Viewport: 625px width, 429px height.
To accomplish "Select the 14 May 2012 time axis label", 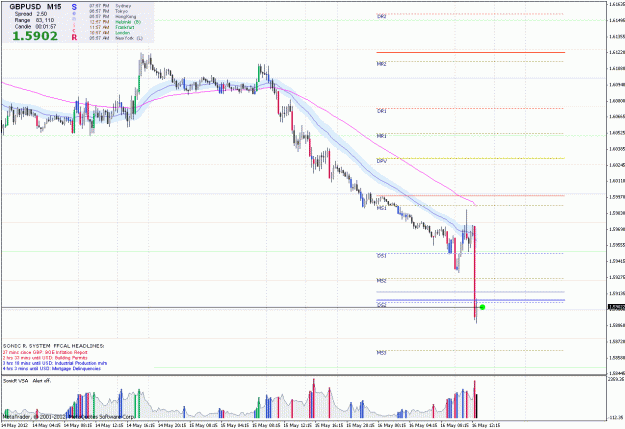I will (14, 425).
